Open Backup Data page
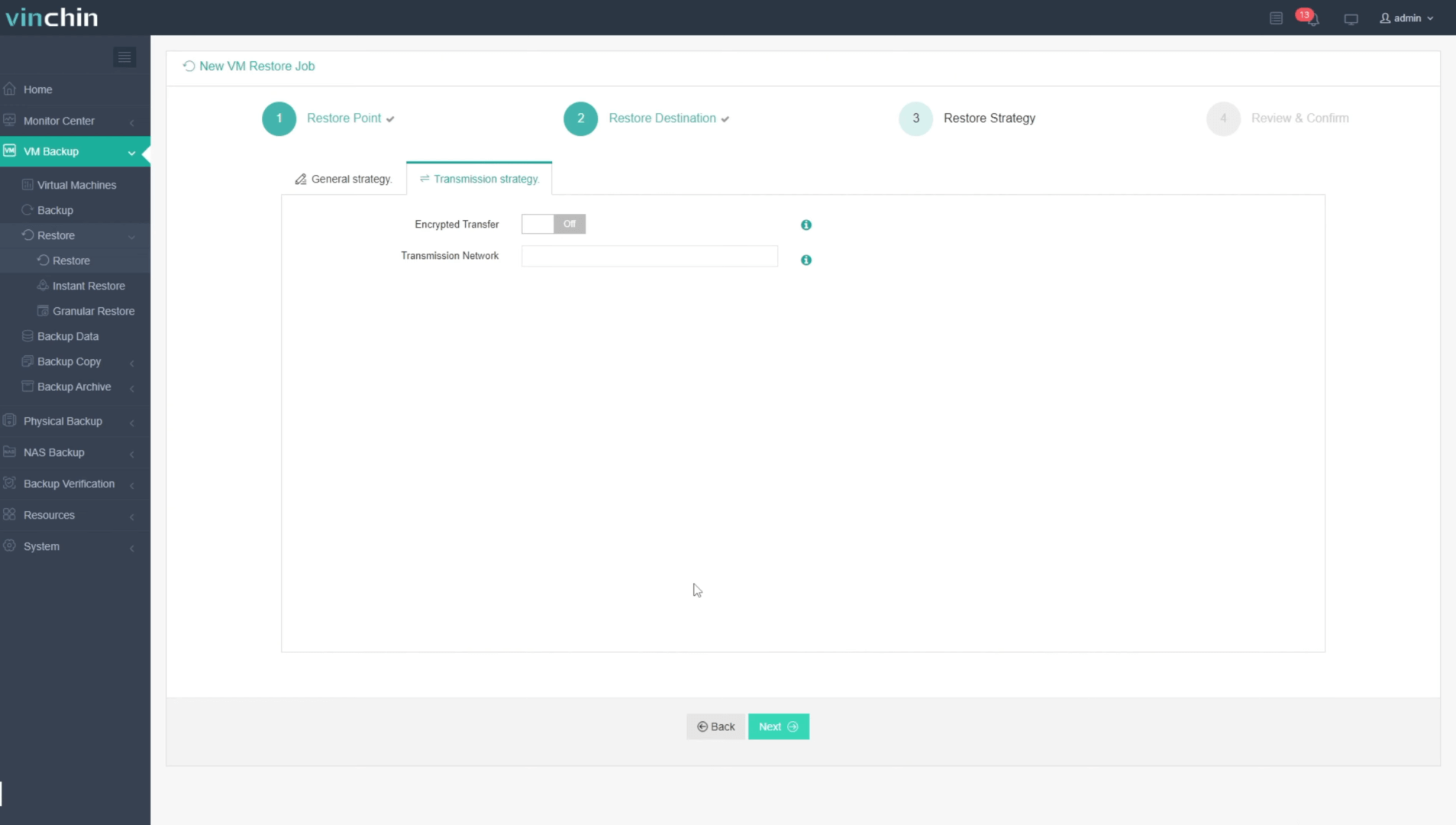This screenshot has height=825, width=1456. 67,336
